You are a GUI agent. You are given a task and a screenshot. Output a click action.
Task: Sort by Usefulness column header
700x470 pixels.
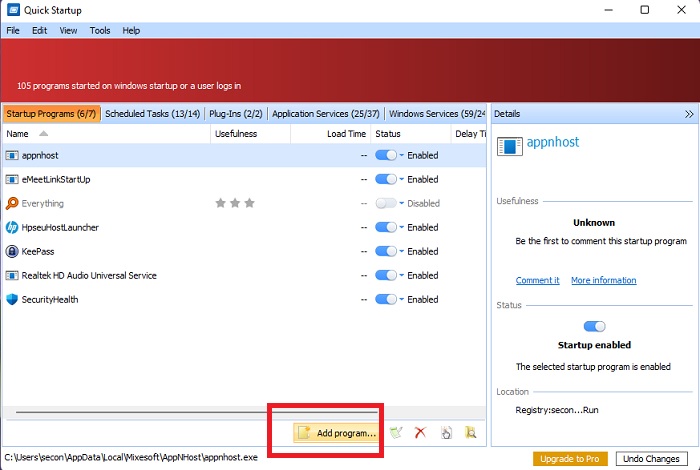tap(250, 134)
